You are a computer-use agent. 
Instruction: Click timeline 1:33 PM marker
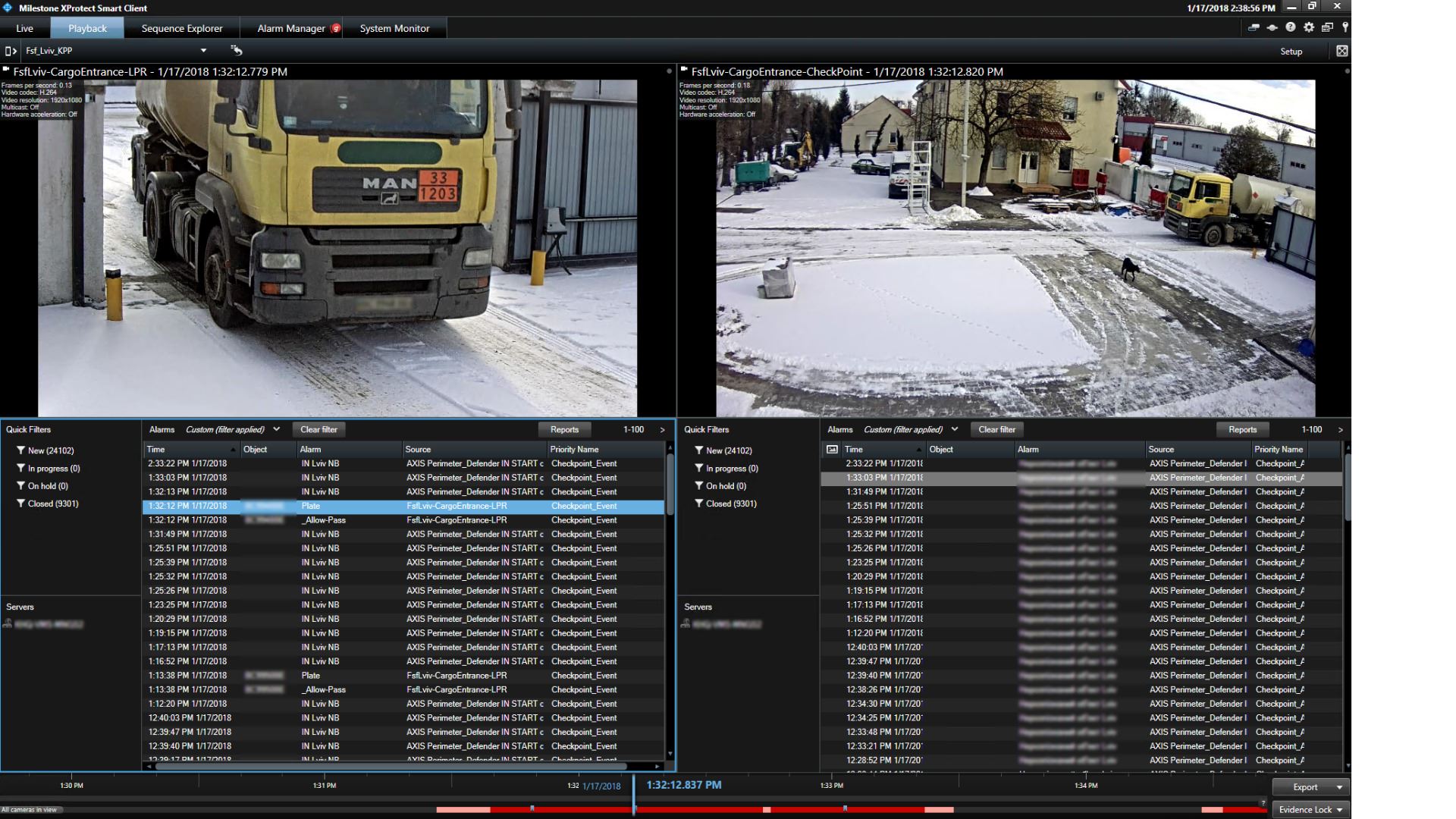pyautogui.click(x=831, y=786)
